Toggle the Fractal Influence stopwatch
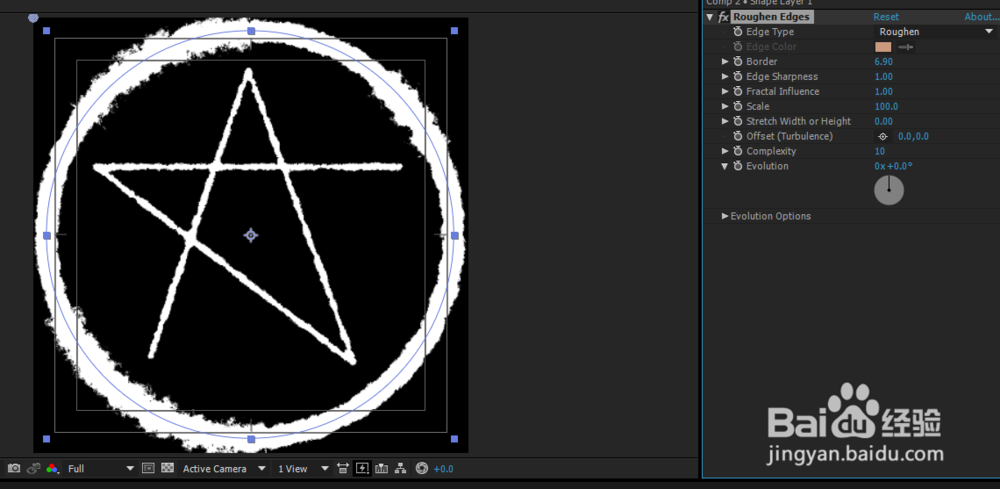Viewport: 1000px width, 489px height. [737, 91]
